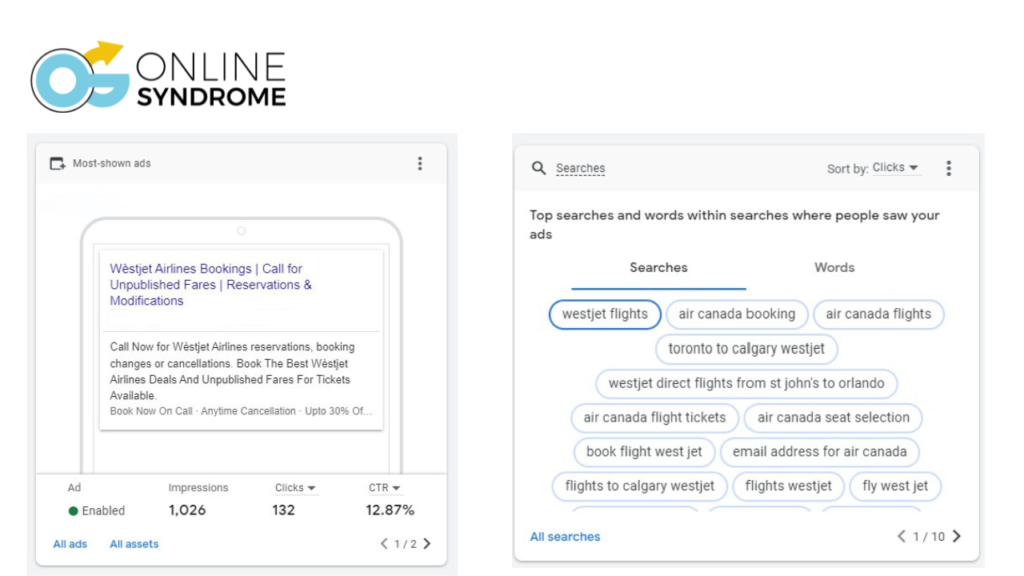Screen dimensions: 1024x576
Task: Select the 'email address for air canada' chip
Action: coord(820,452)
